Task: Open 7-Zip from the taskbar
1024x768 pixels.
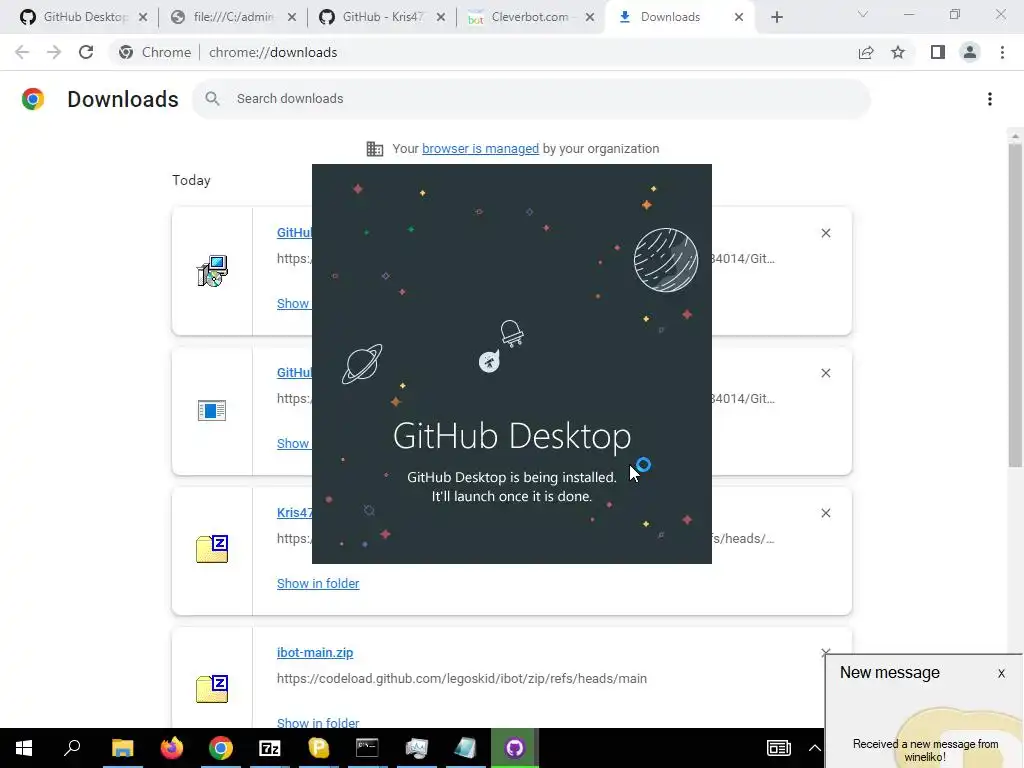Action: coord(270,748)
